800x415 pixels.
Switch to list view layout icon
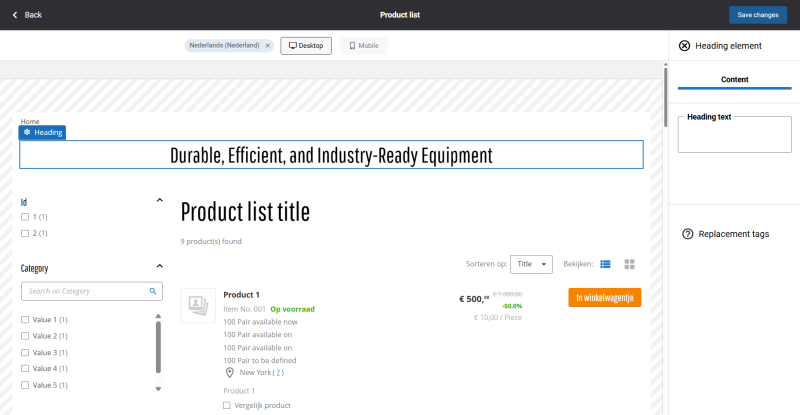pyautogui.click(x=604, y=264)
